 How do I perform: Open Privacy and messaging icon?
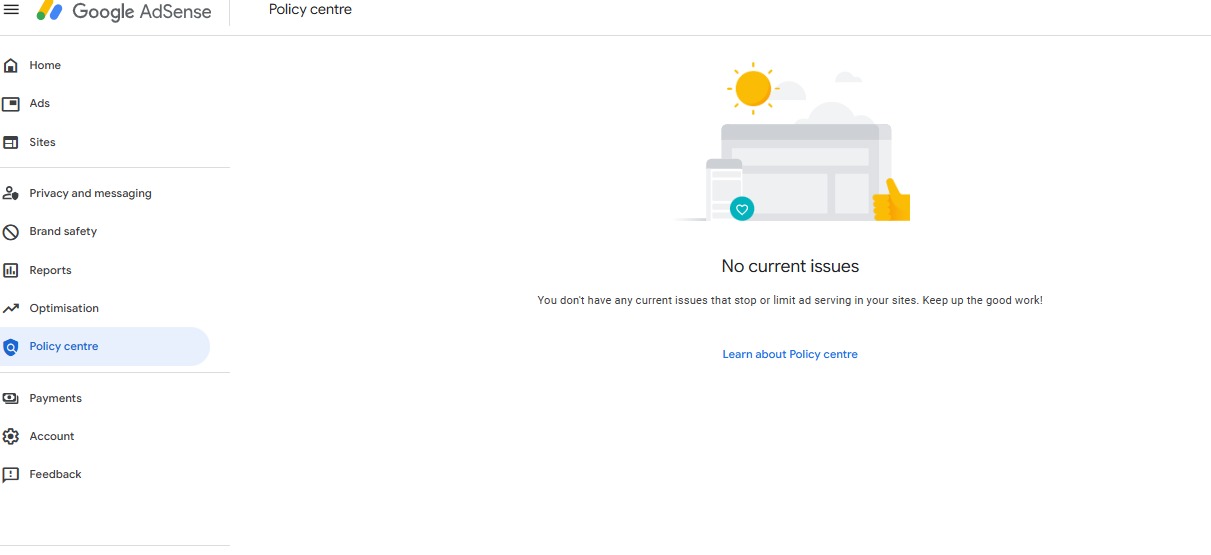(x=11, y=193)
